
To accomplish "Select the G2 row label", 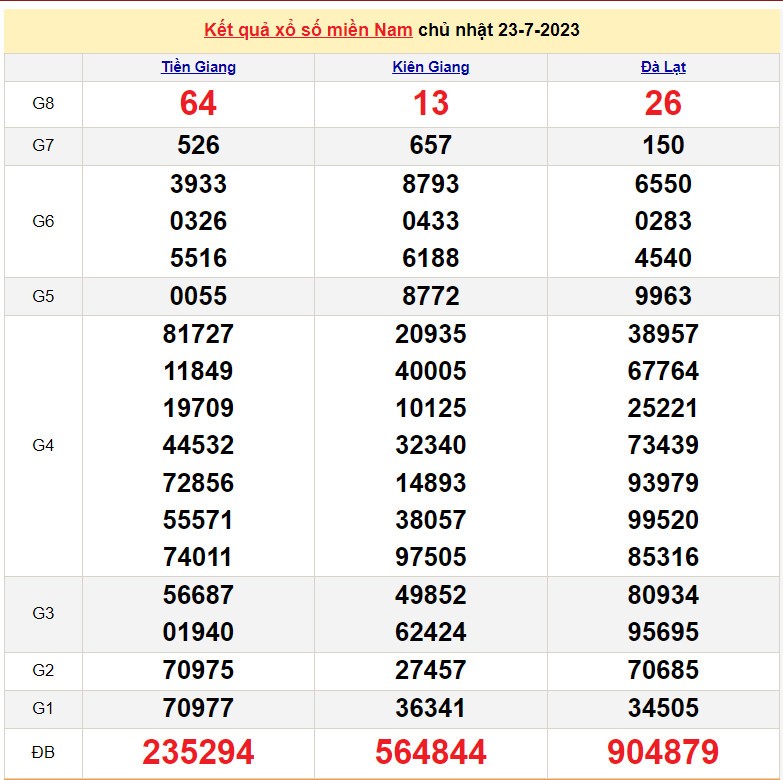I will click(x=43, y=670).
